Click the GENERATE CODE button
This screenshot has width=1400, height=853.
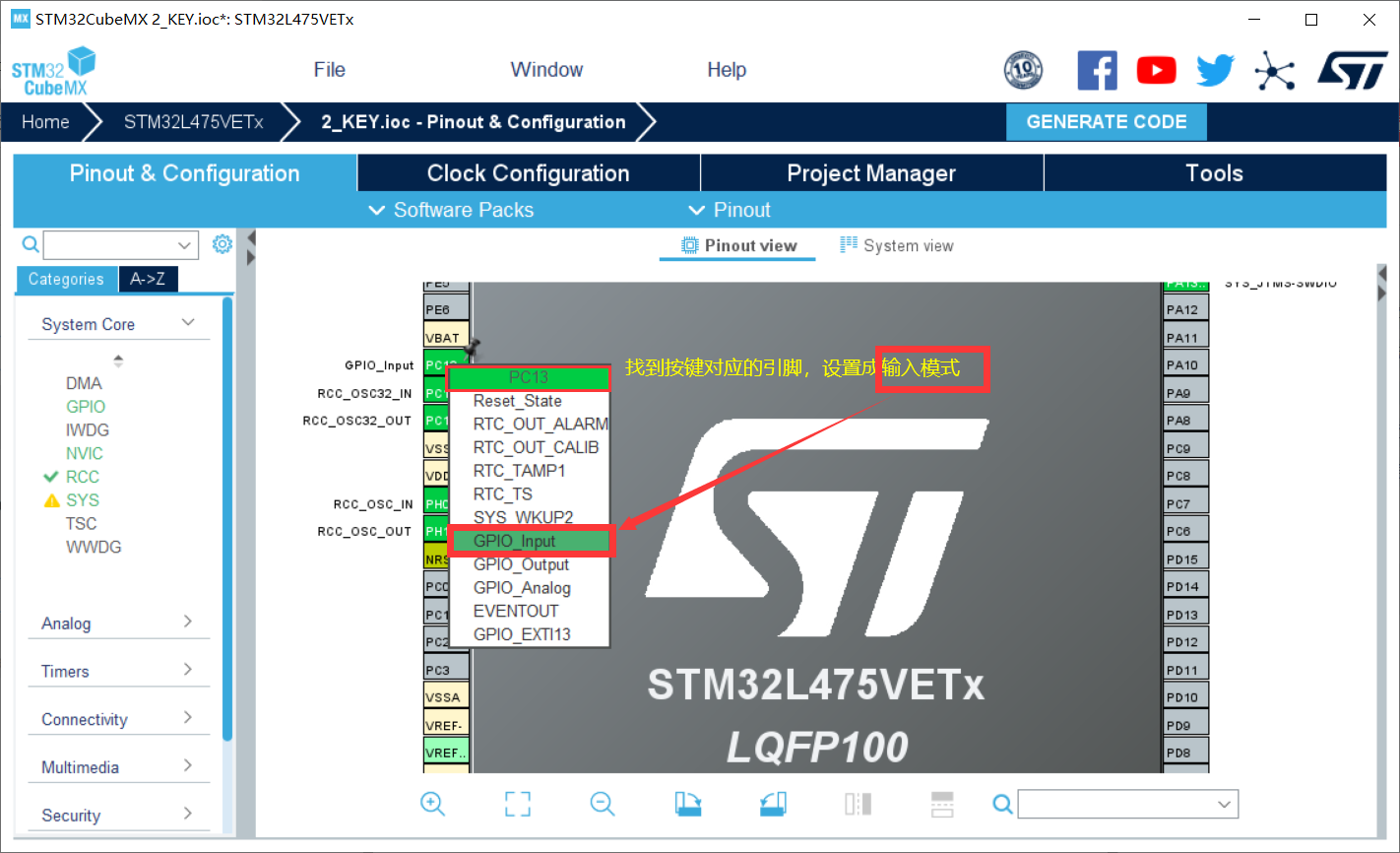(x=1107, y=122)
